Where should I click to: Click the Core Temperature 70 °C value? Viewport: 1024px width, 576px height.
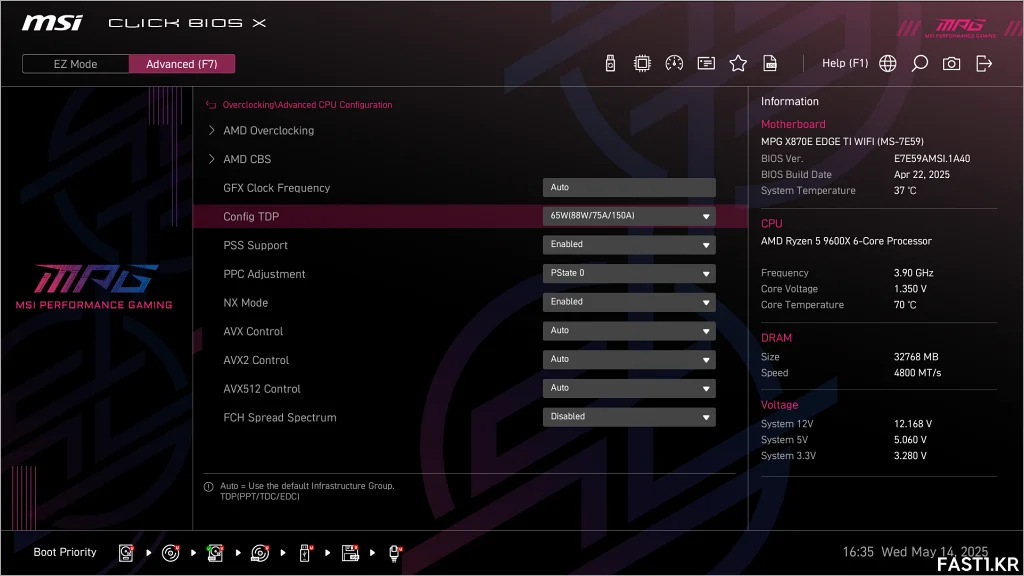coord(905,305)
